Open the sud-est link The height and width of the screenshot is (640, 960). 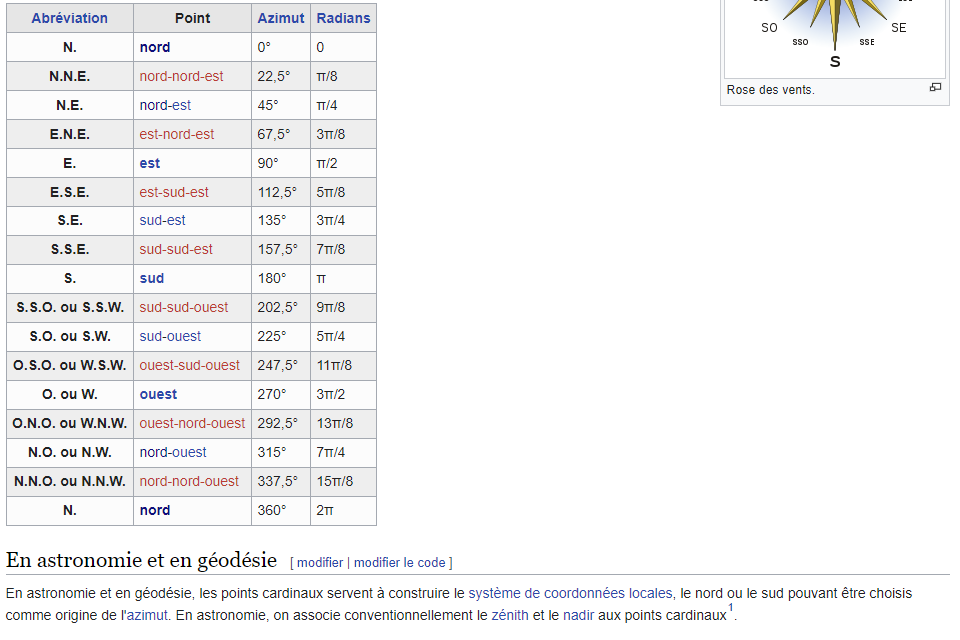162,220
